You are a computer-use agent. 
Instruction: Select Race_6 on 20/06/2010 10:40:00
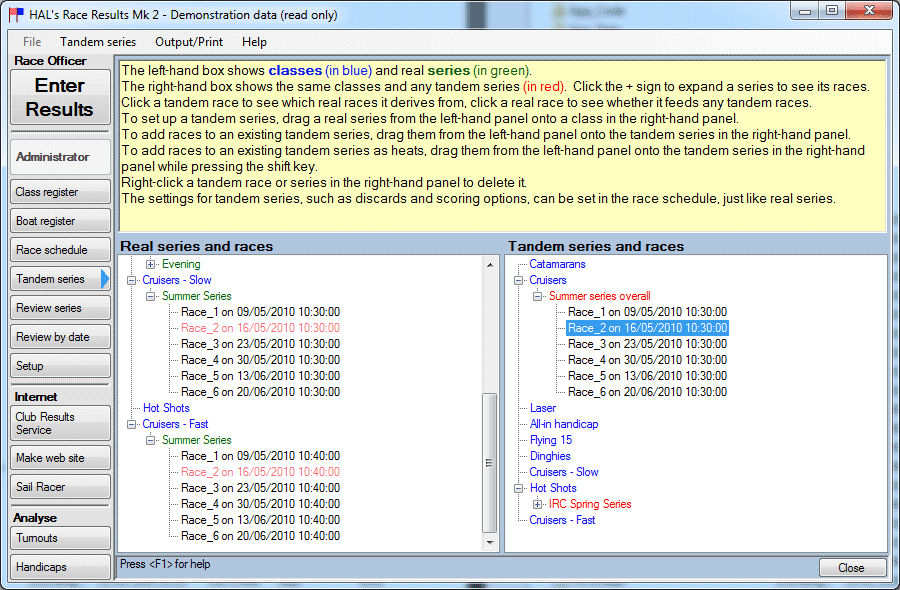coord(261,536)
